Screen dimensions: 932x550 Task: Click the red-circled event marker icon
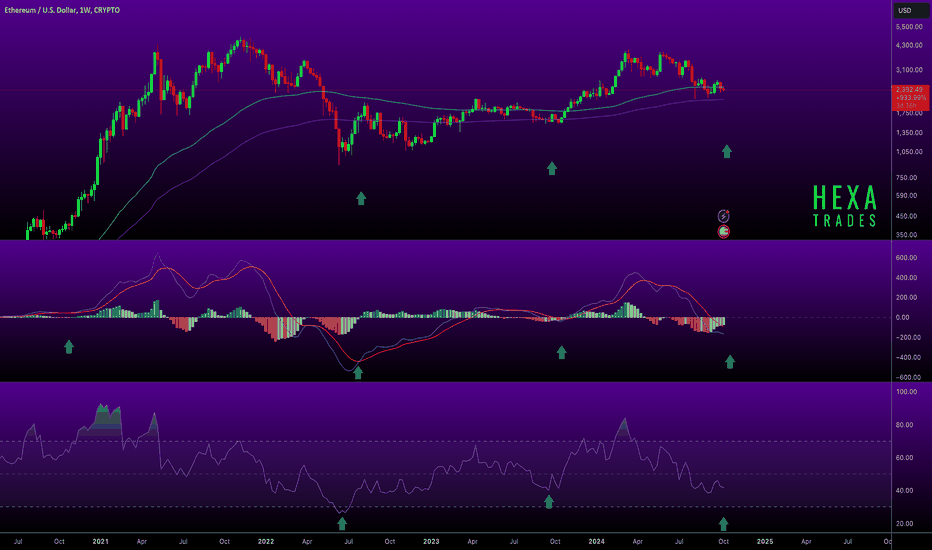(723, 231)
